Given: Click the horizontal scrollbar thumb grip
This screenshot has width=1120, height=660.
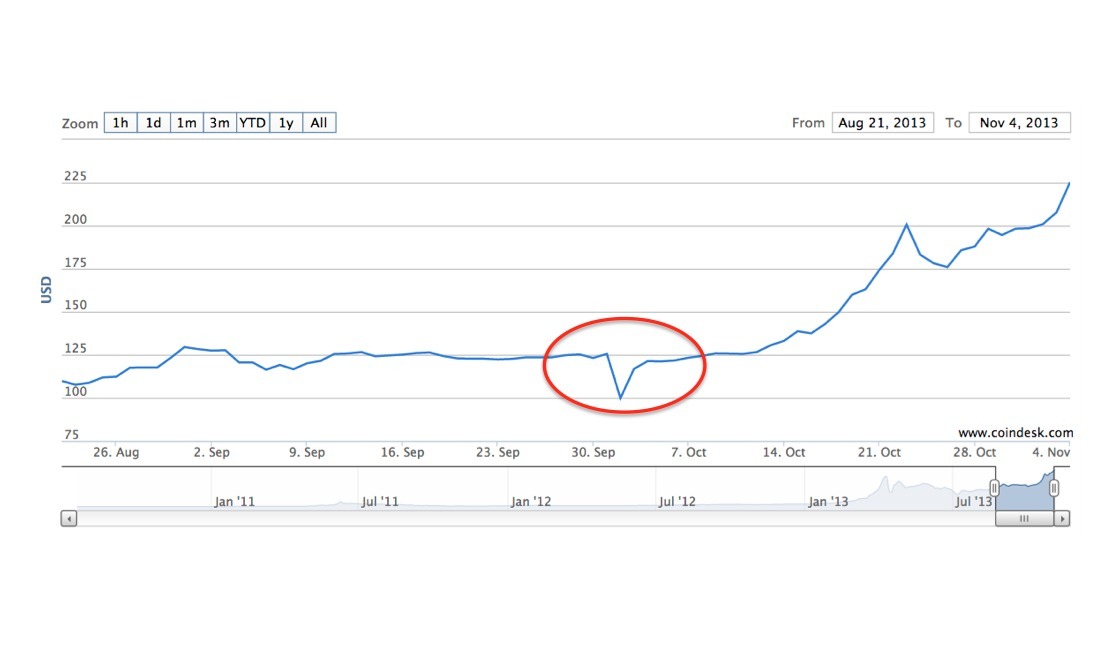Looking at the screenshot, I should point(1024,519).
